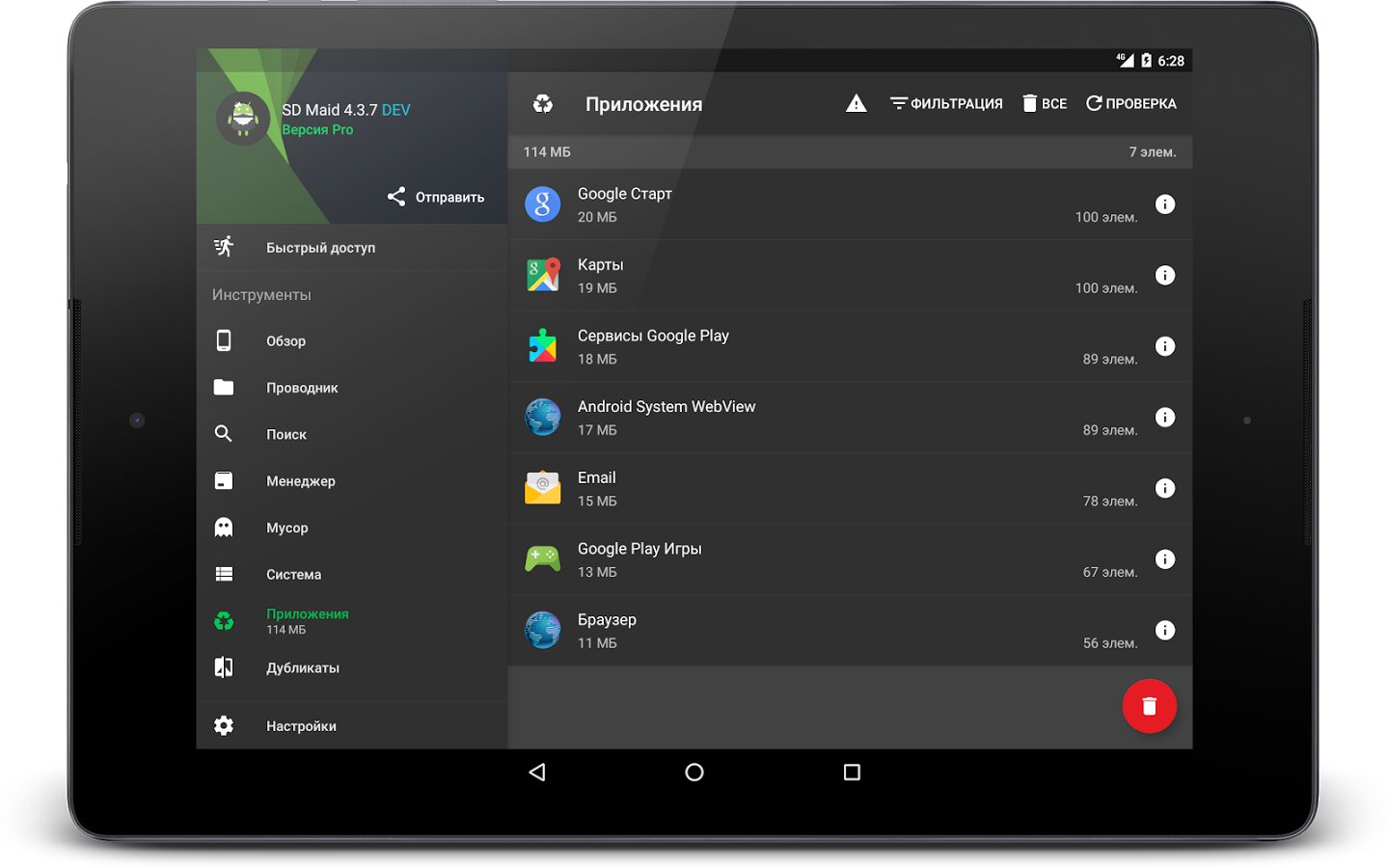Click the Email envelope app icon
The width and height of the screenshot is (1388, 868).
pos(543,488)
